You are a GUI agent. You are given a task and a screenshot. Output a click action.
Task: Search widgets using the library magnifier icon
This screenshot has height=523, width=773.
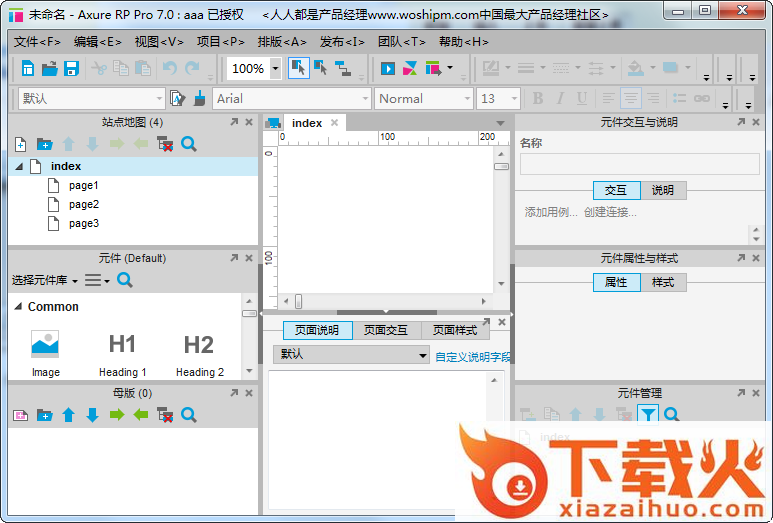(x=125, y=281)
